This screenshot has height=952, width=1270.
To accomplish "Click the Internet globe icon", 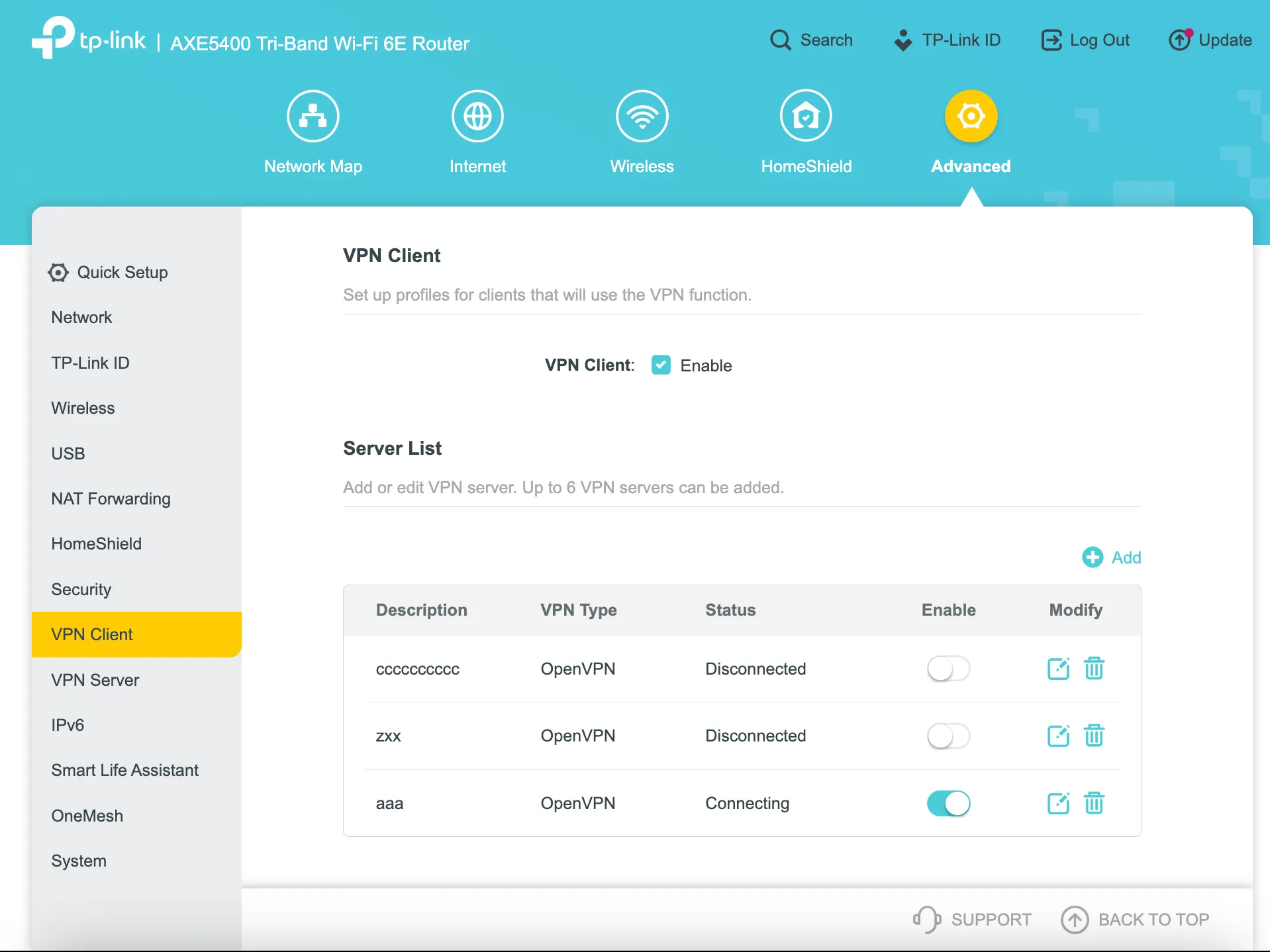I will tap(477, 116).
